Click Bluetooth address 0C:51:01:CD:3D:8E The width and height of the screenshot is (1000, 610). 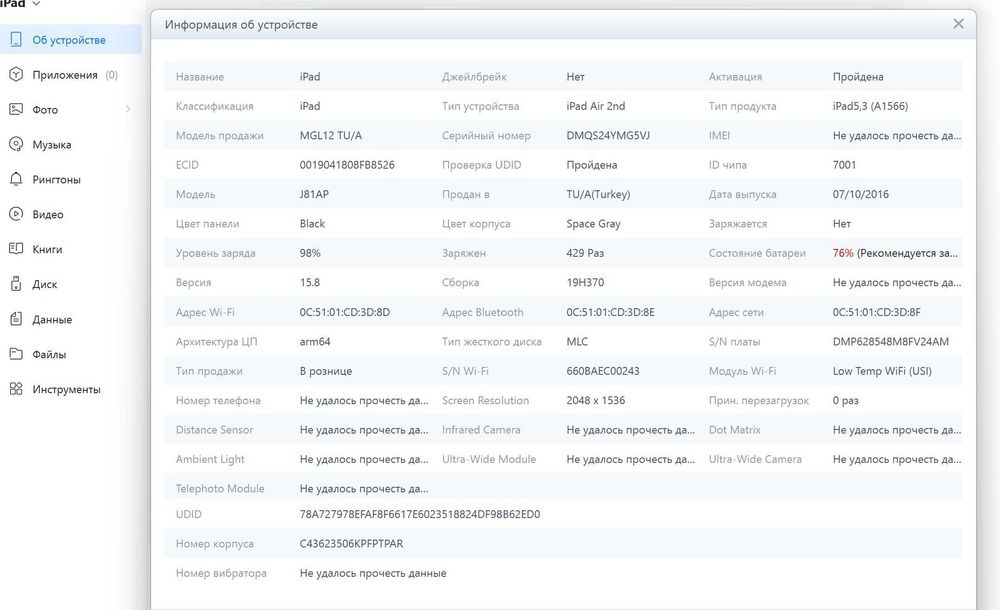tap(610, 312)
